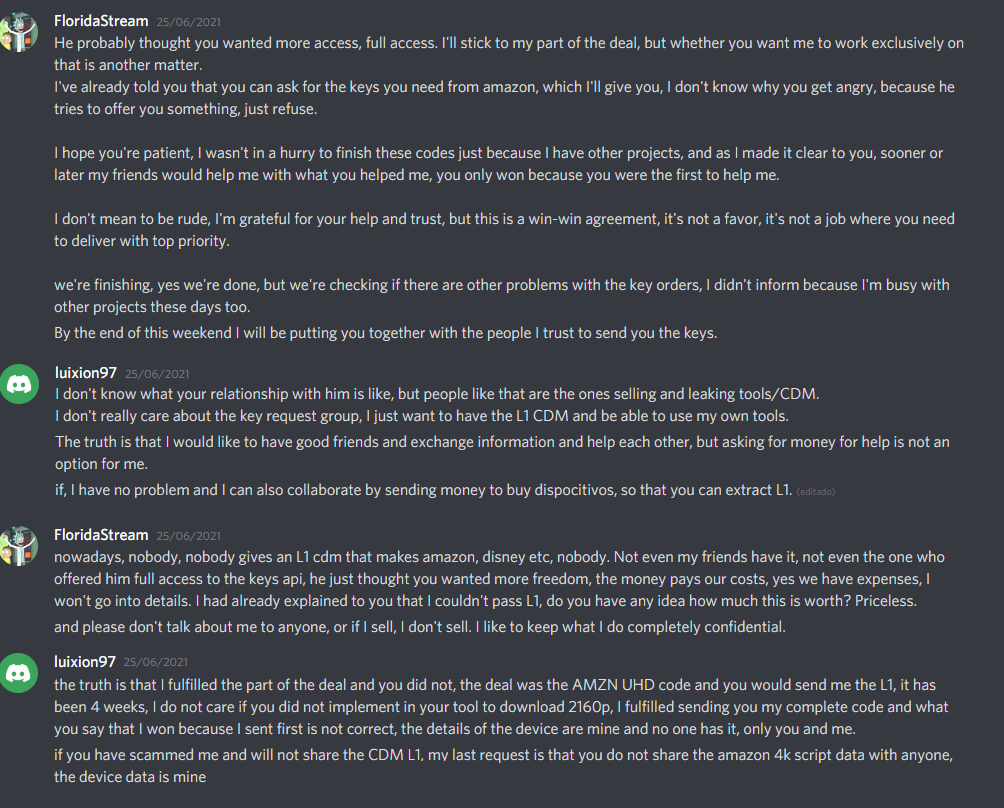This screenshot has width=1004, height=808.
Task: Open luixion97 username on first reply
Action: click(86, 373)
